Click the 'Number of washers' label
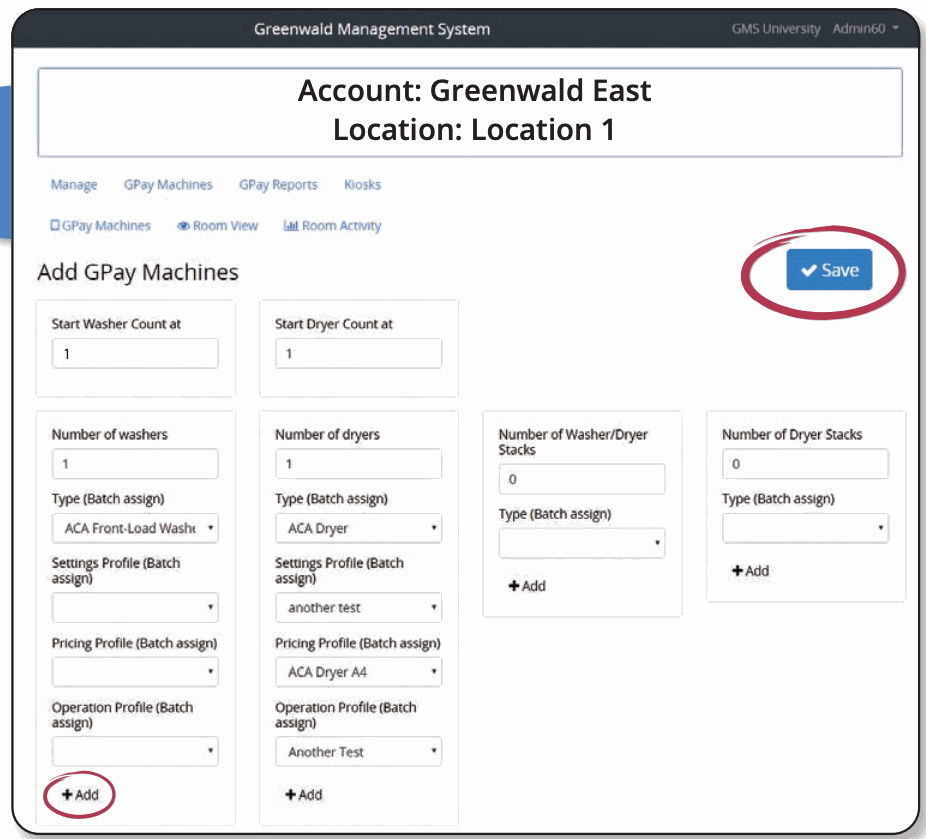 click(110, 435)
